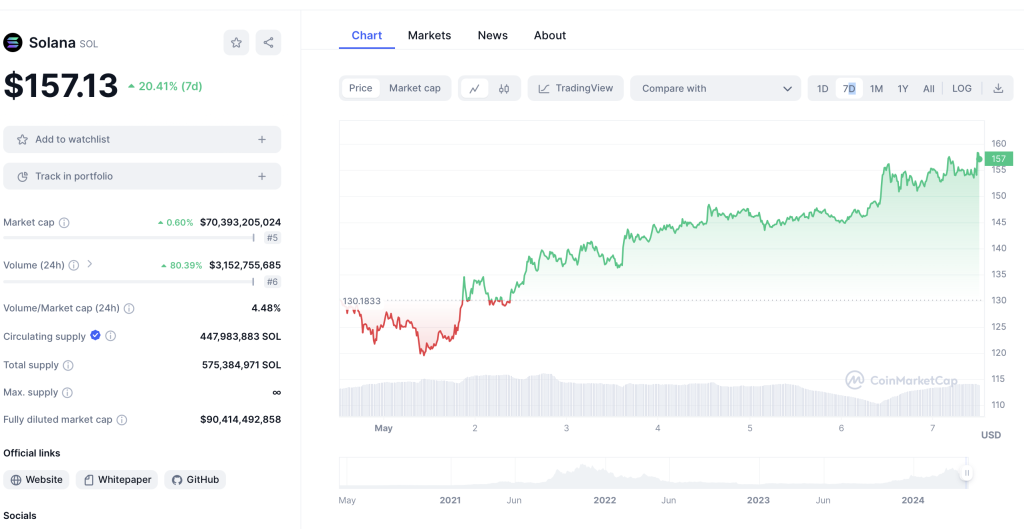Click the verified circulating supply badge
This screenshot has height=529, width=1024.
[95, 335]
